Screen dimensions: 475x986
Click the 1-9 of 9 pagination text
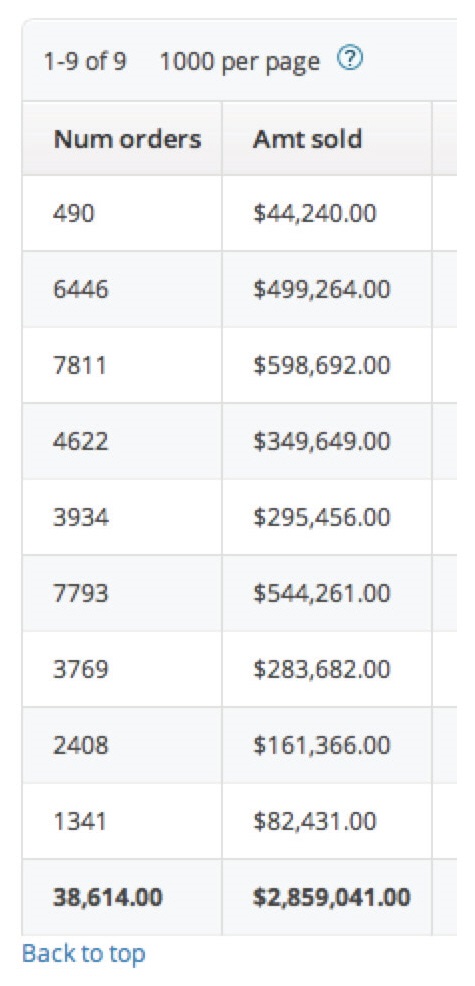click(85, 62)
